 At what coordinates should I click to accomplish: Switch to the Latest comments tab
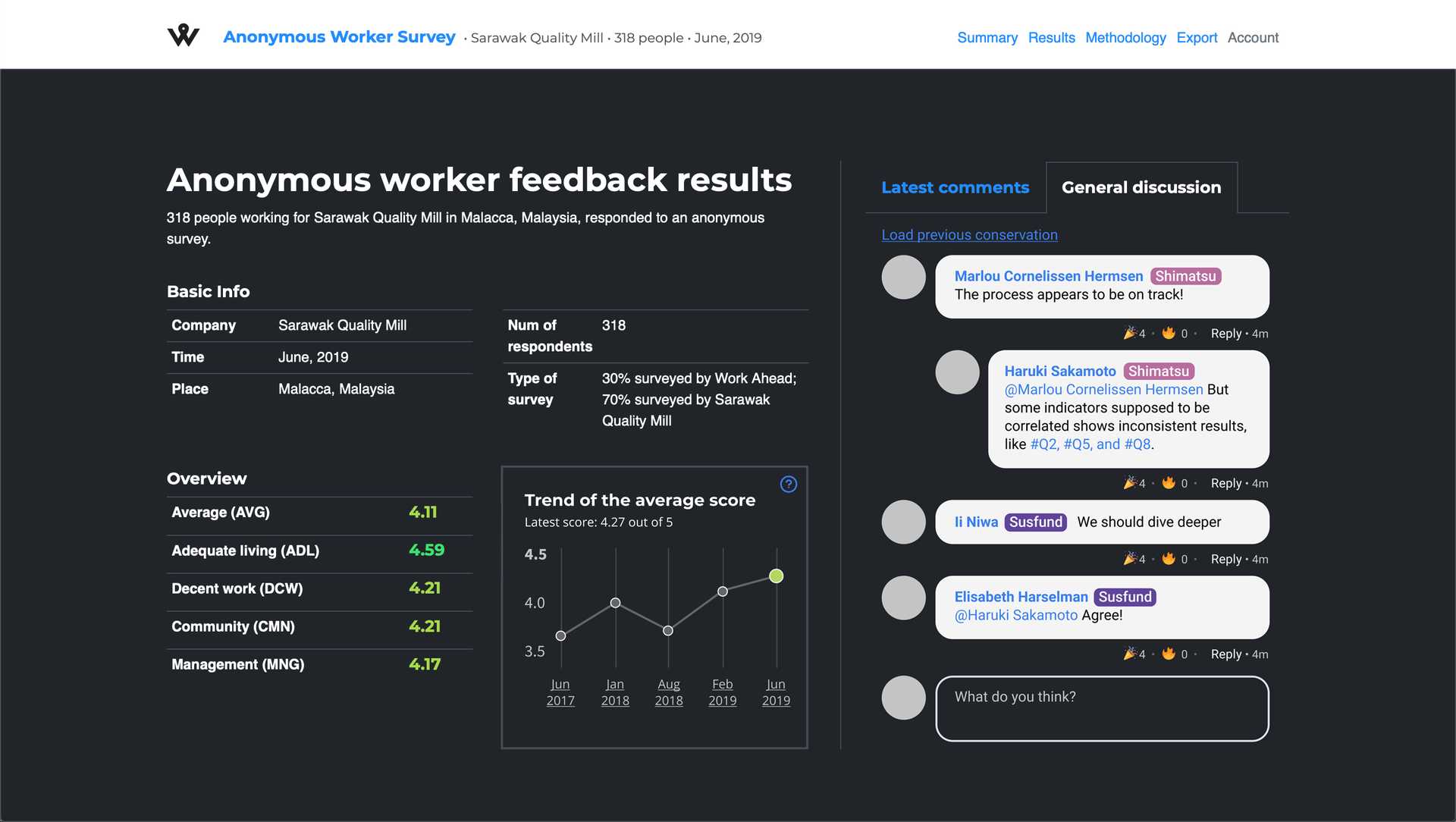click(x=955, y=187)
